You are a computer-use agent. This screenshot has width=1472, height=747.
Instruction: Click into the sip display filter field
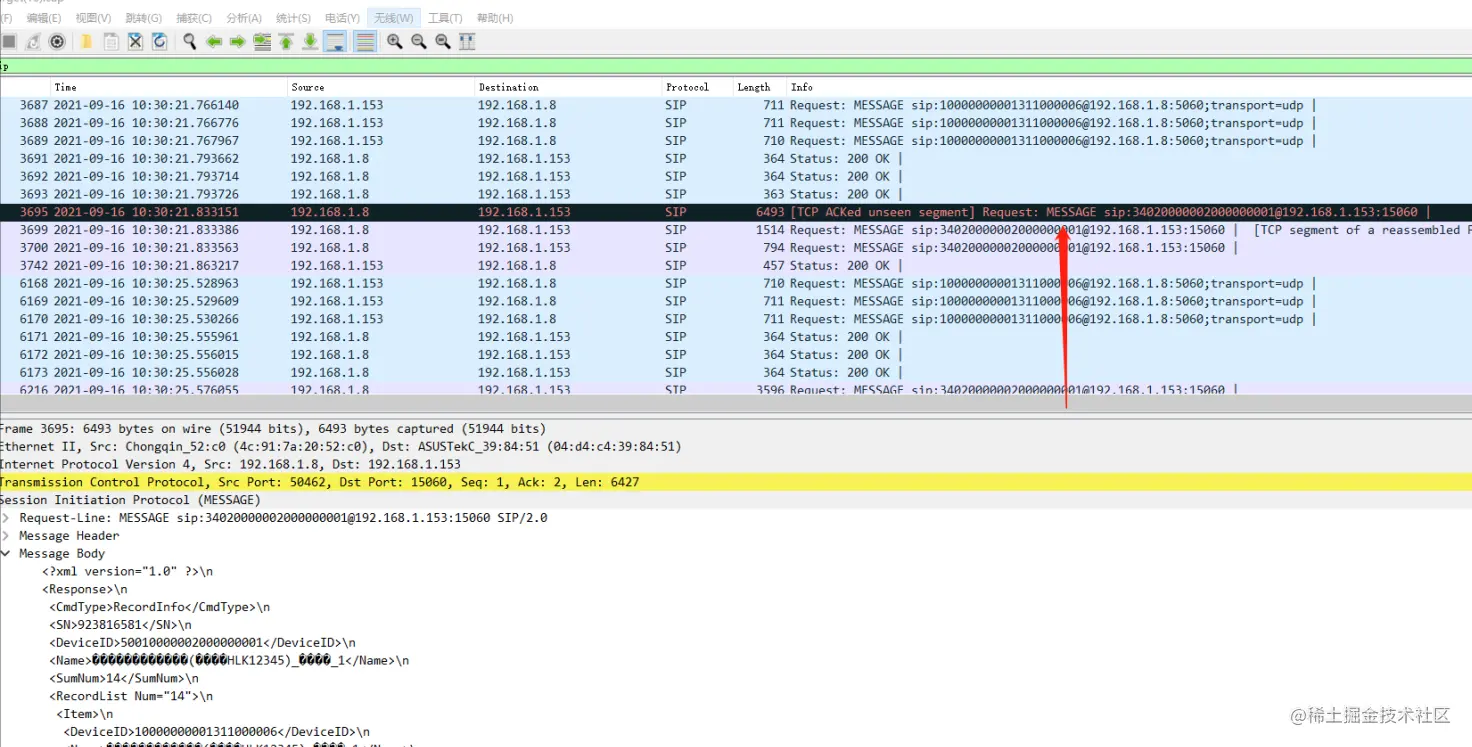tap(736, 66)
